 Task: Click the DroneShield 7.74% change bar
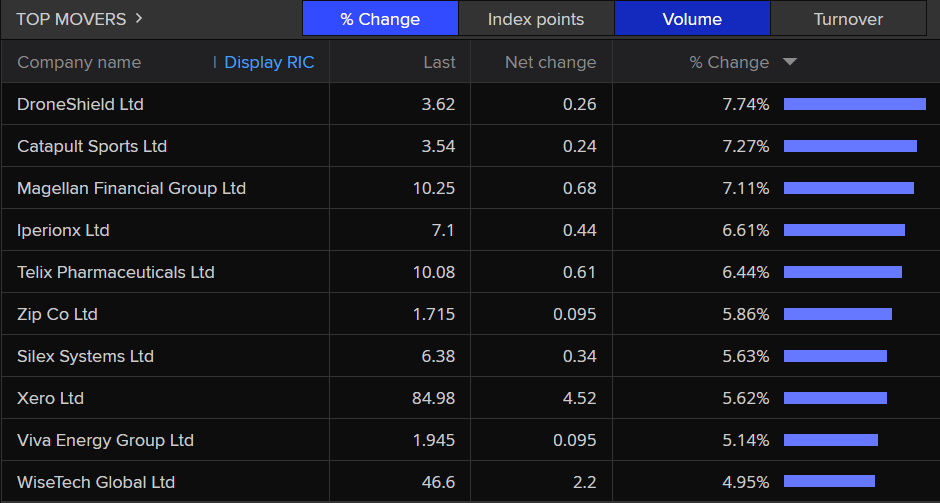pos(855,104)
